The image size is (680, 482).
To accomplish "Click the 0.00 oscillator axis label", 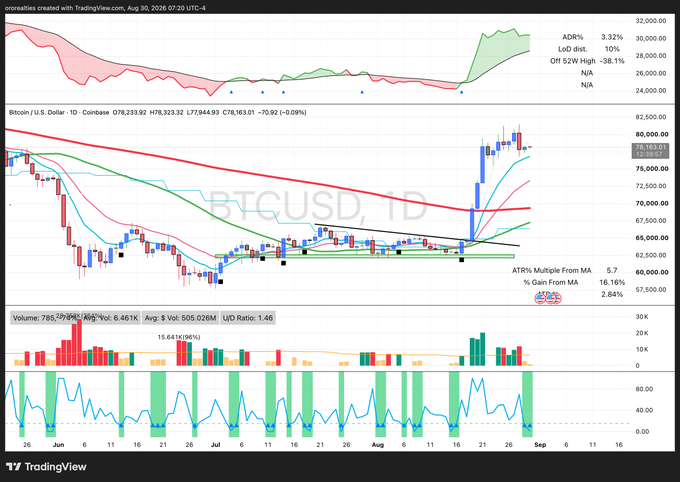I will point(642,432).
